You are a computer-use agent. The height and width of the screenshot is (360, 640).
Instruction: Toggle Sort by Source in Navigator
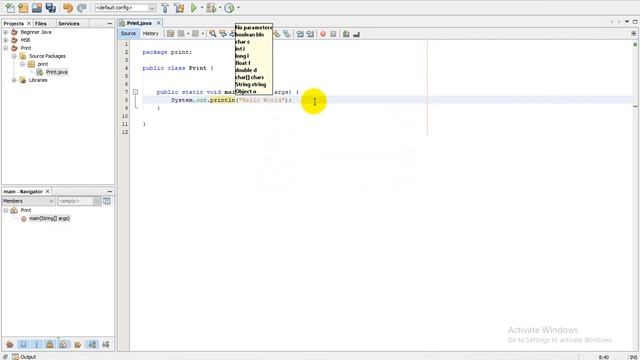tap(106, 344)
